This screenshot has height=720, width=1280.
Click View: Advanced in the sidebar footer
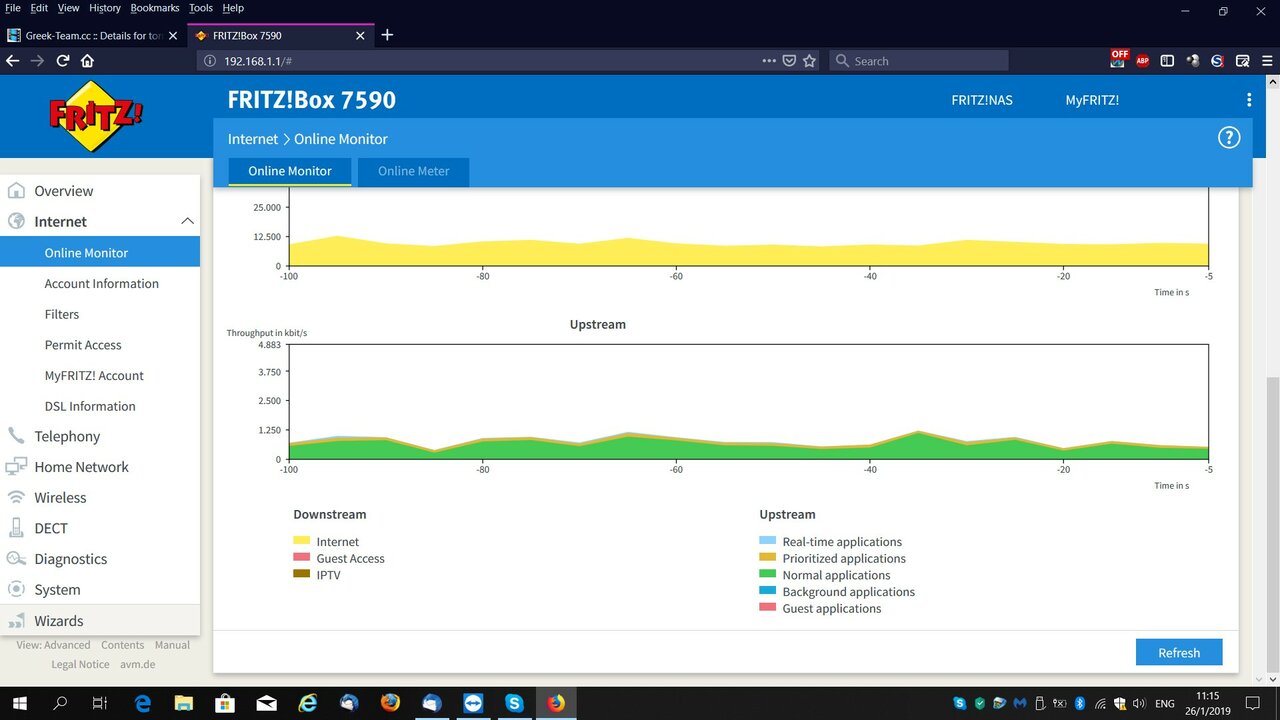(53, 645)
